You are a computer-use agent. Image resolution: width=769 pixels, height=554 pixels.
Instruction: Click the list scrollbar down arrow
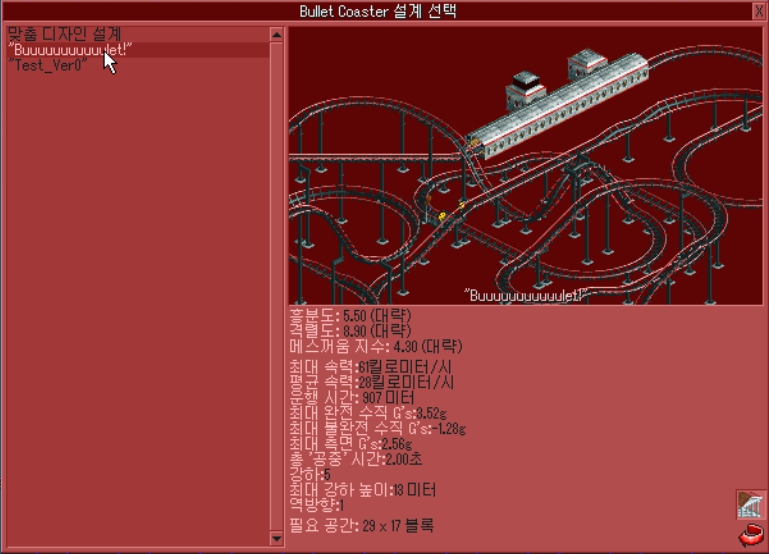[277, 538]
